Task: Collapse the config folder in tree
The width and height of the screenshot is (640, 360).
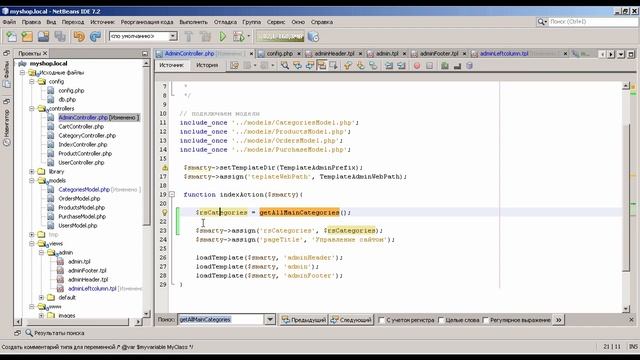Action: [x=32, y=82]
